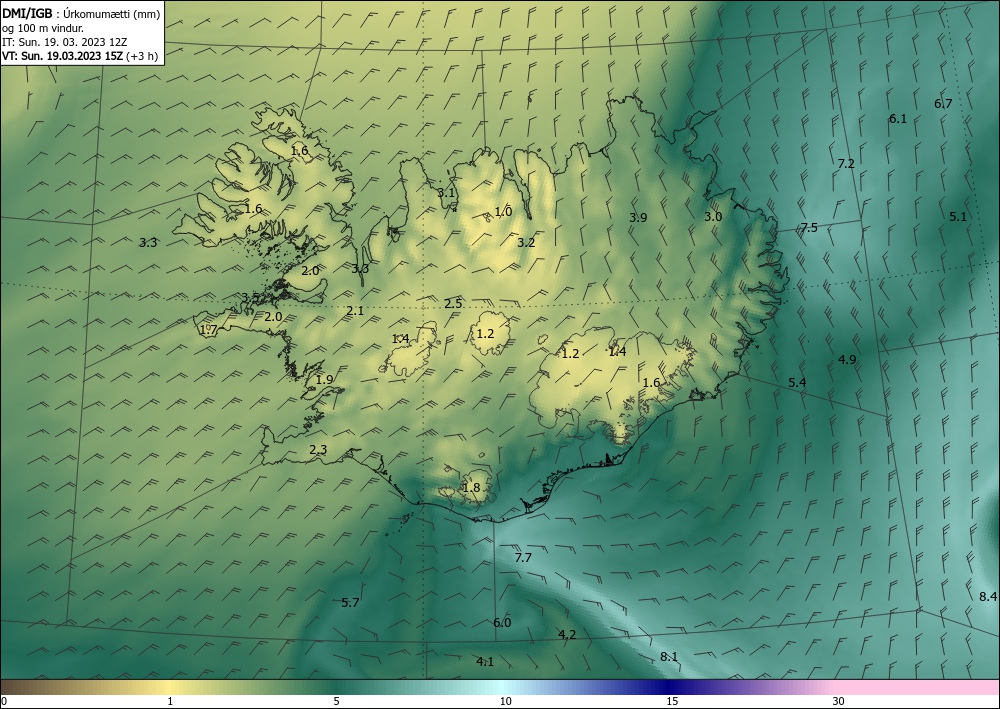This screenshot has height=709, width=1000.
Task: Click the 5.1 value label
Action: click(x=958, y=217)
